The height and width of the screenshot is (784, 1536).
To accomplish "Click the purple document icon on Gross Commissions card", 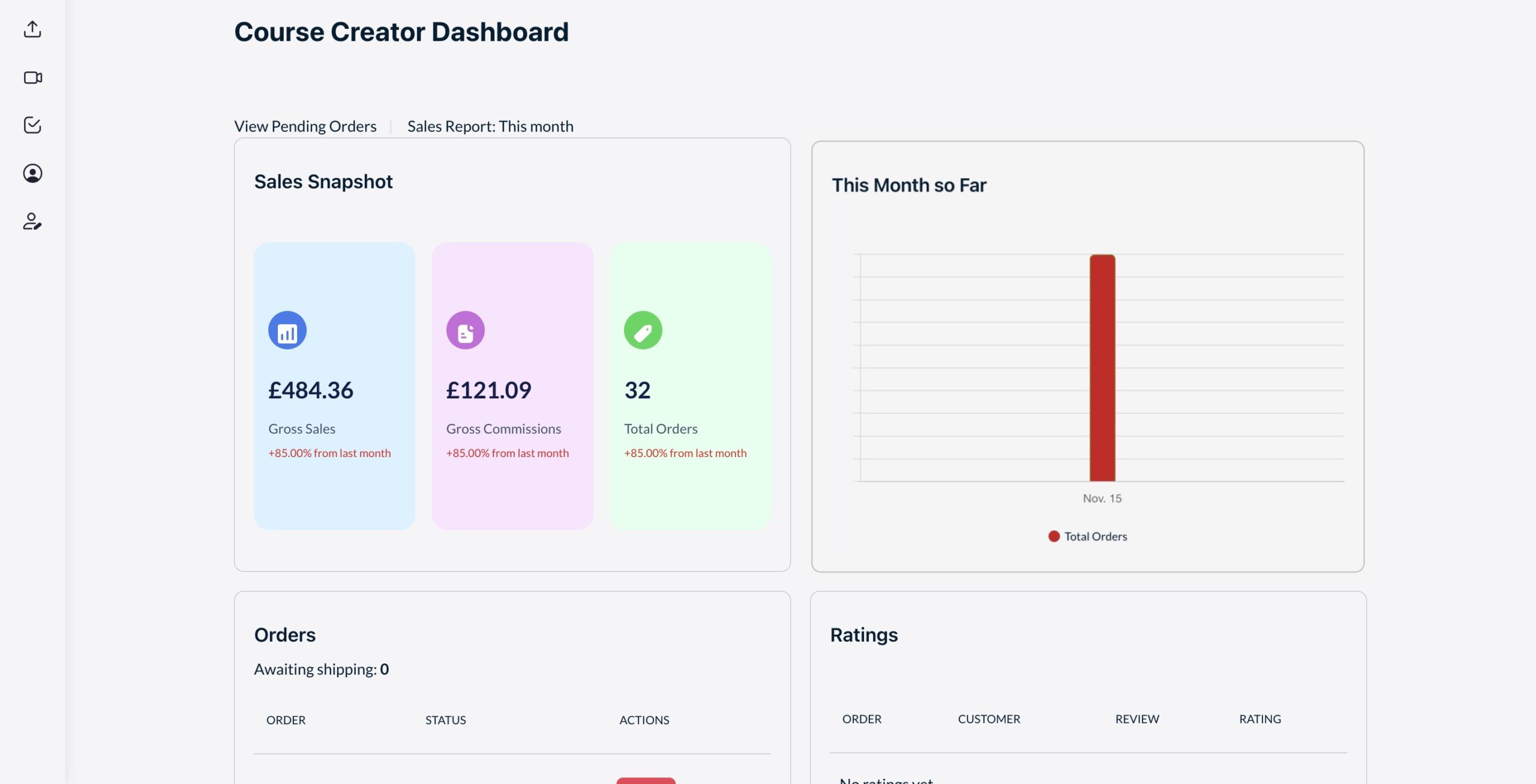I will 465,329.
